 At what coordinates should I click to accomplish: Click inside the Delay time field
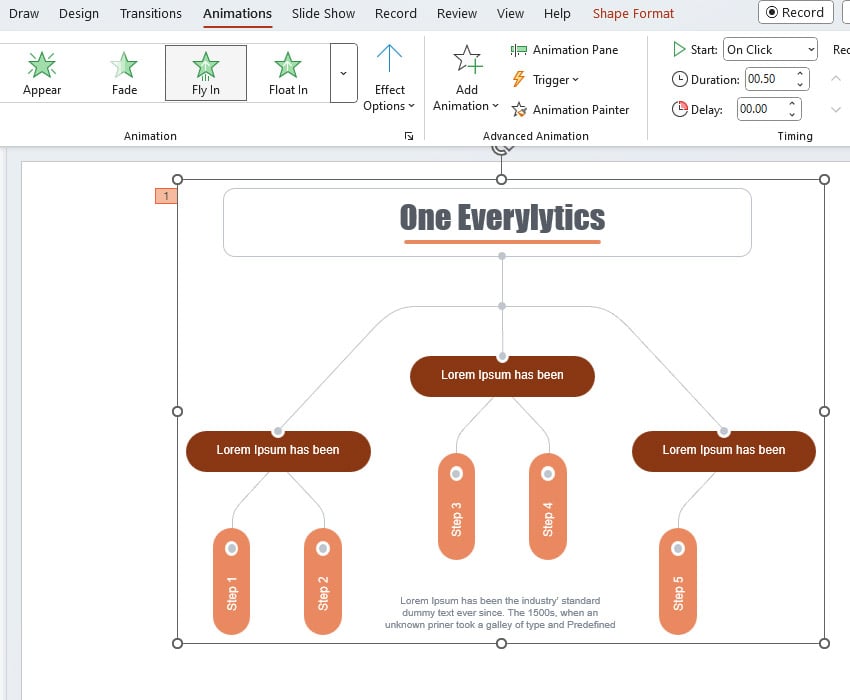[x=762, y=109]
